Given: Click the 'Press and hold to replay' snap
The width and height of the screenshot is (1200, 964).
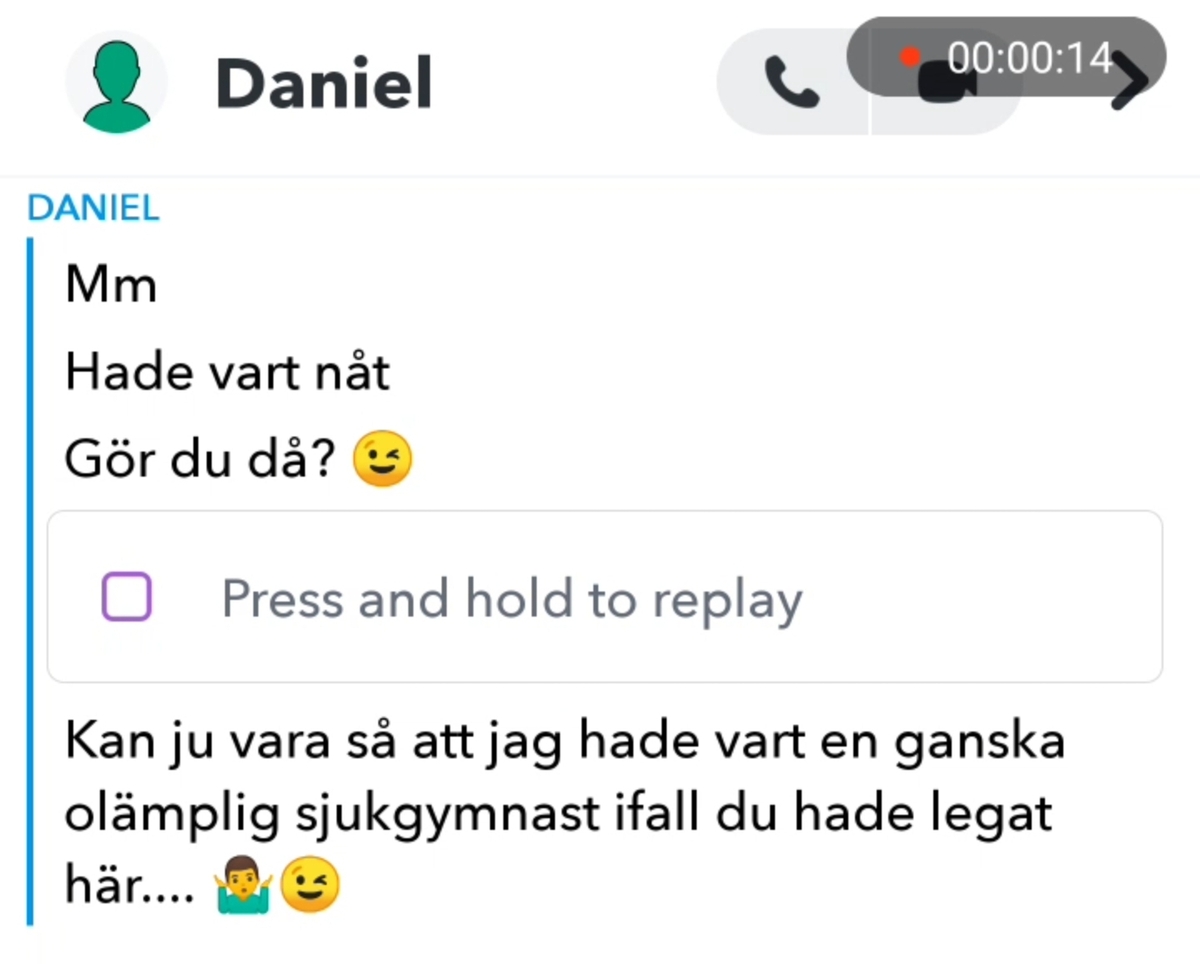Looking at the screenshot, I should 605,597.
